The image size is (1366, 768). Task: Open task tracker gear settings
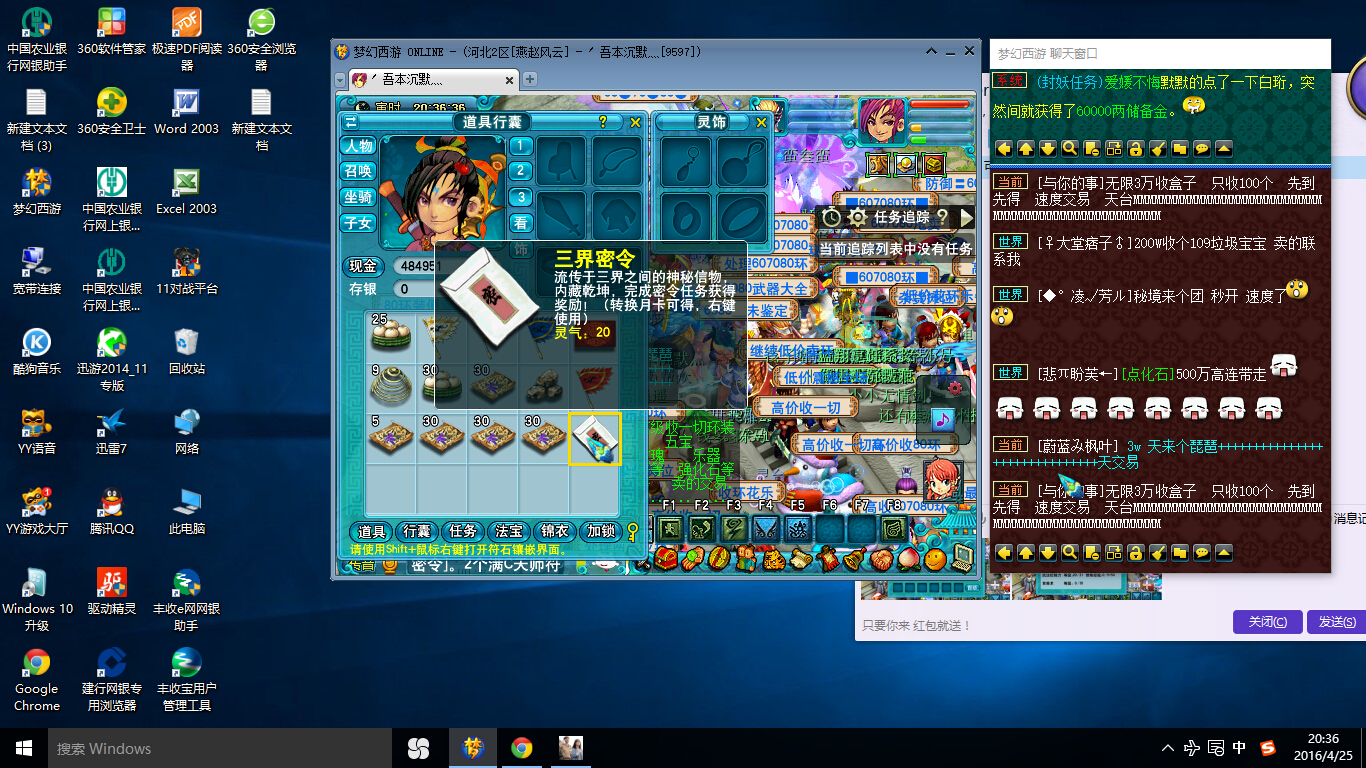click(x=857, y=217)
